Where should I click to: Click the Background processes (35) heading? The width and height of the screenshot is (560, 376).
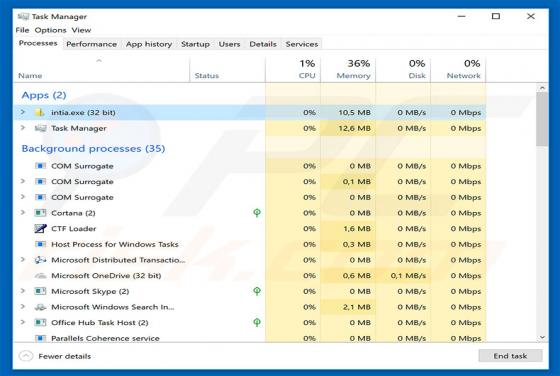93,149
